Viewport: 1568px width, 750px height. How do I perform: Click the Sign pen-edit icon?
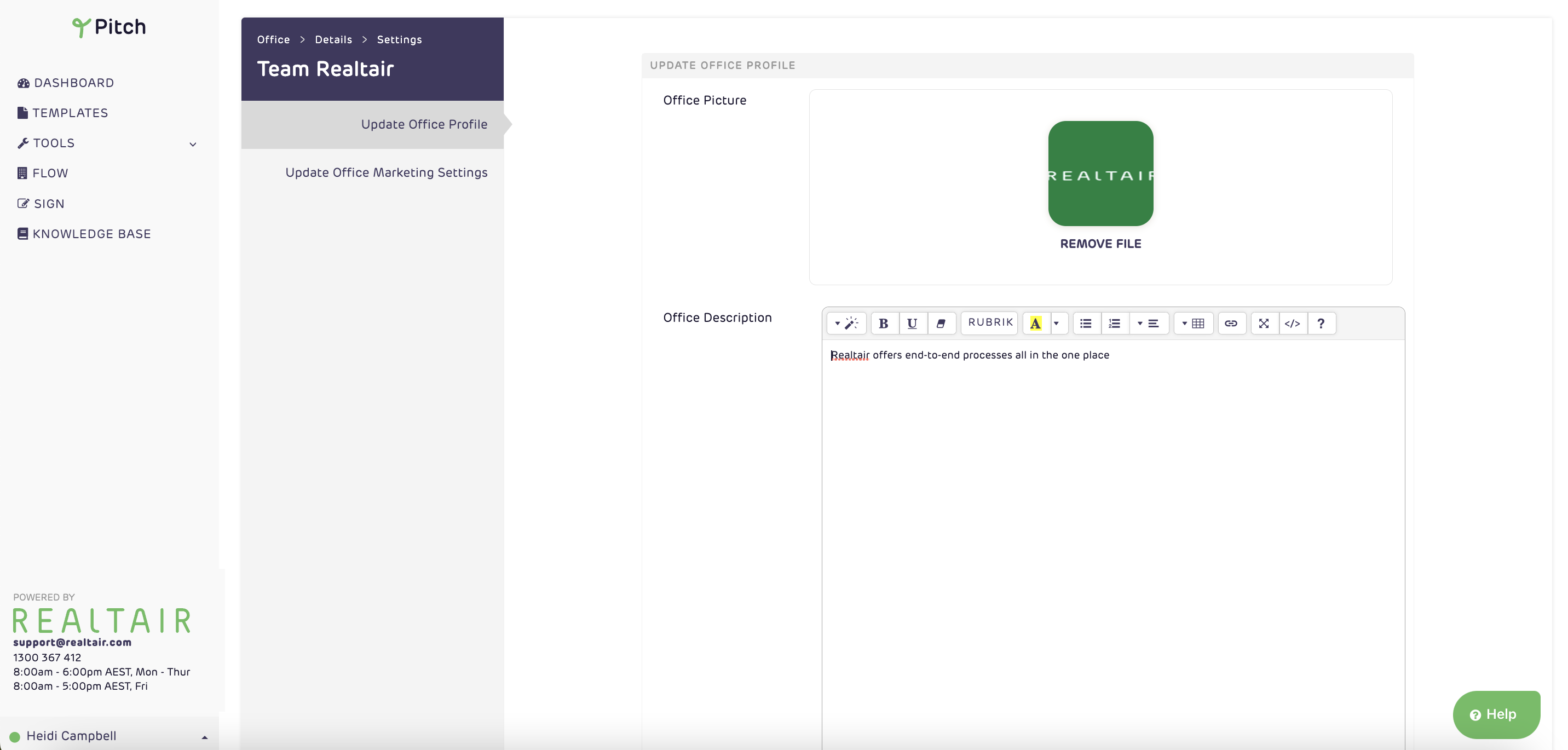(23, 203)
